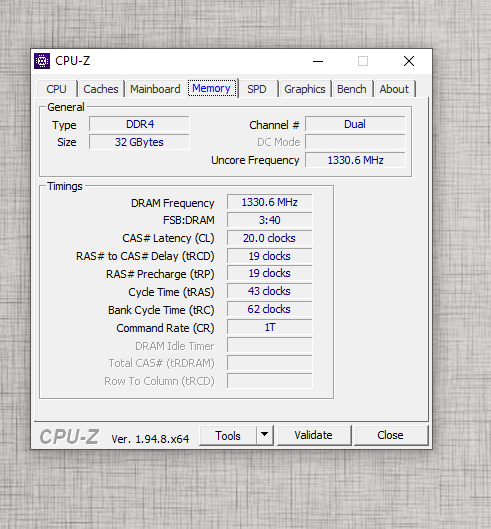
Task: Click the DRAM Frequency 1330.6 MHz value
Action: (x=270, y=202)
